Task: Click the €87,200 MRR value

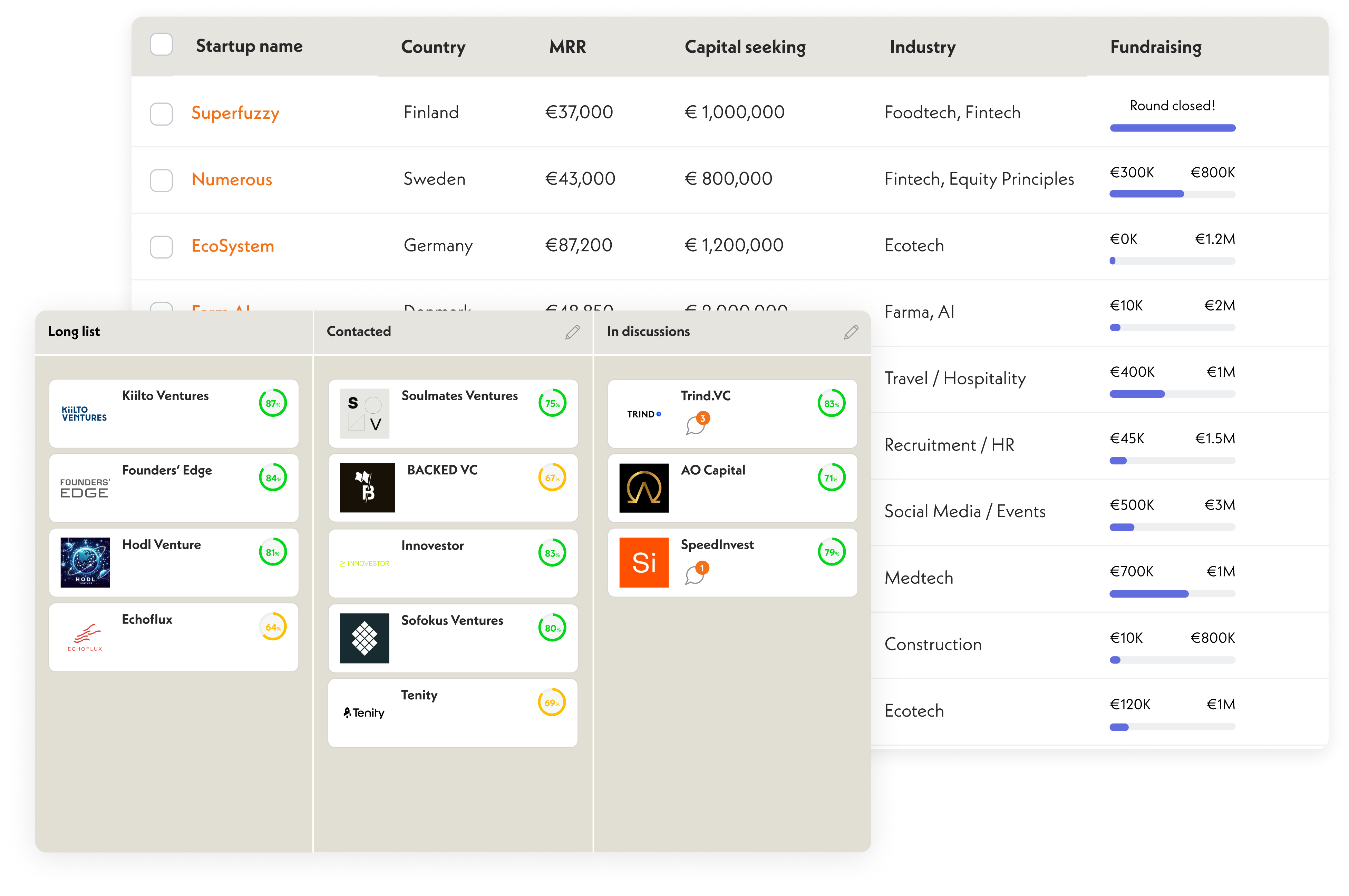Action: (579, 245)
